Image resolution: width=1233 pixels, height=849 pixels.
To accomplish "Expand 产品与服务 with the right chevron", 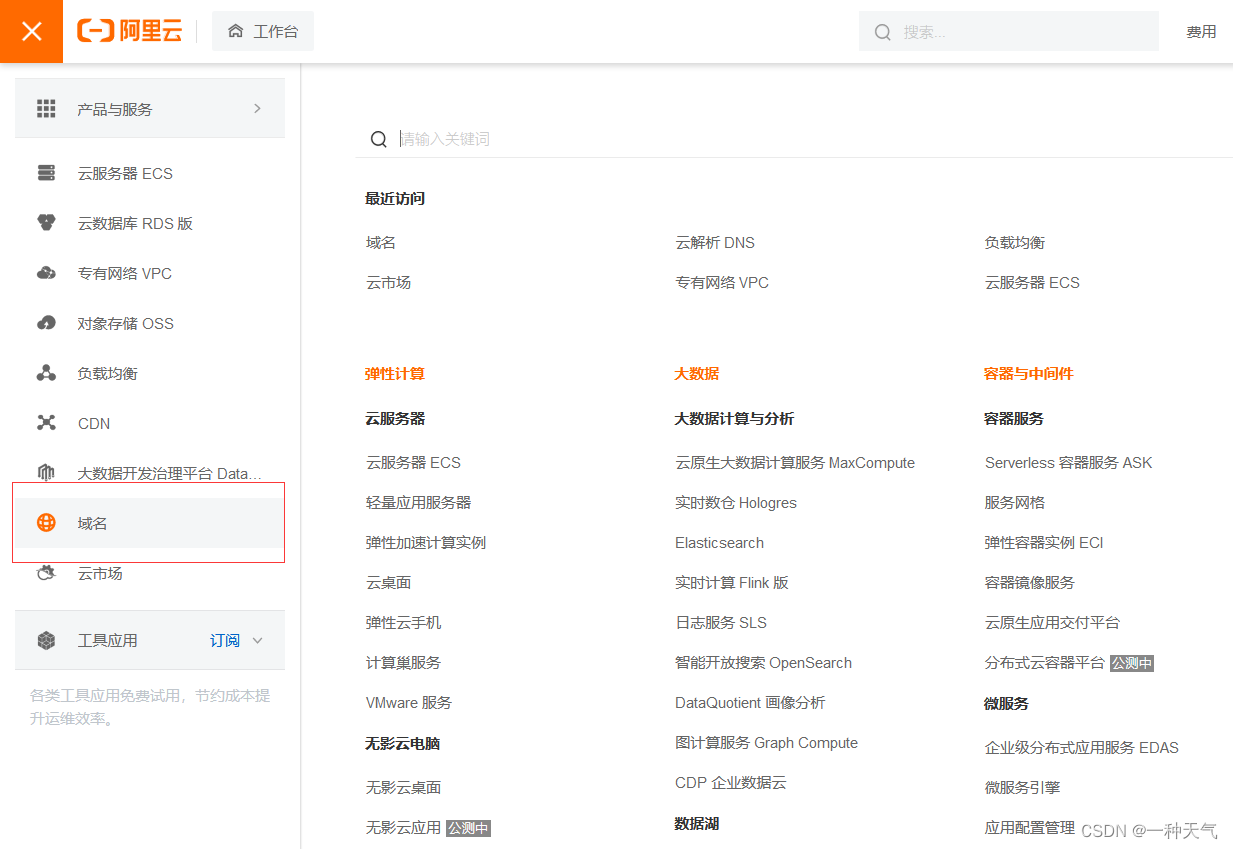I will (x=257, y=108).
